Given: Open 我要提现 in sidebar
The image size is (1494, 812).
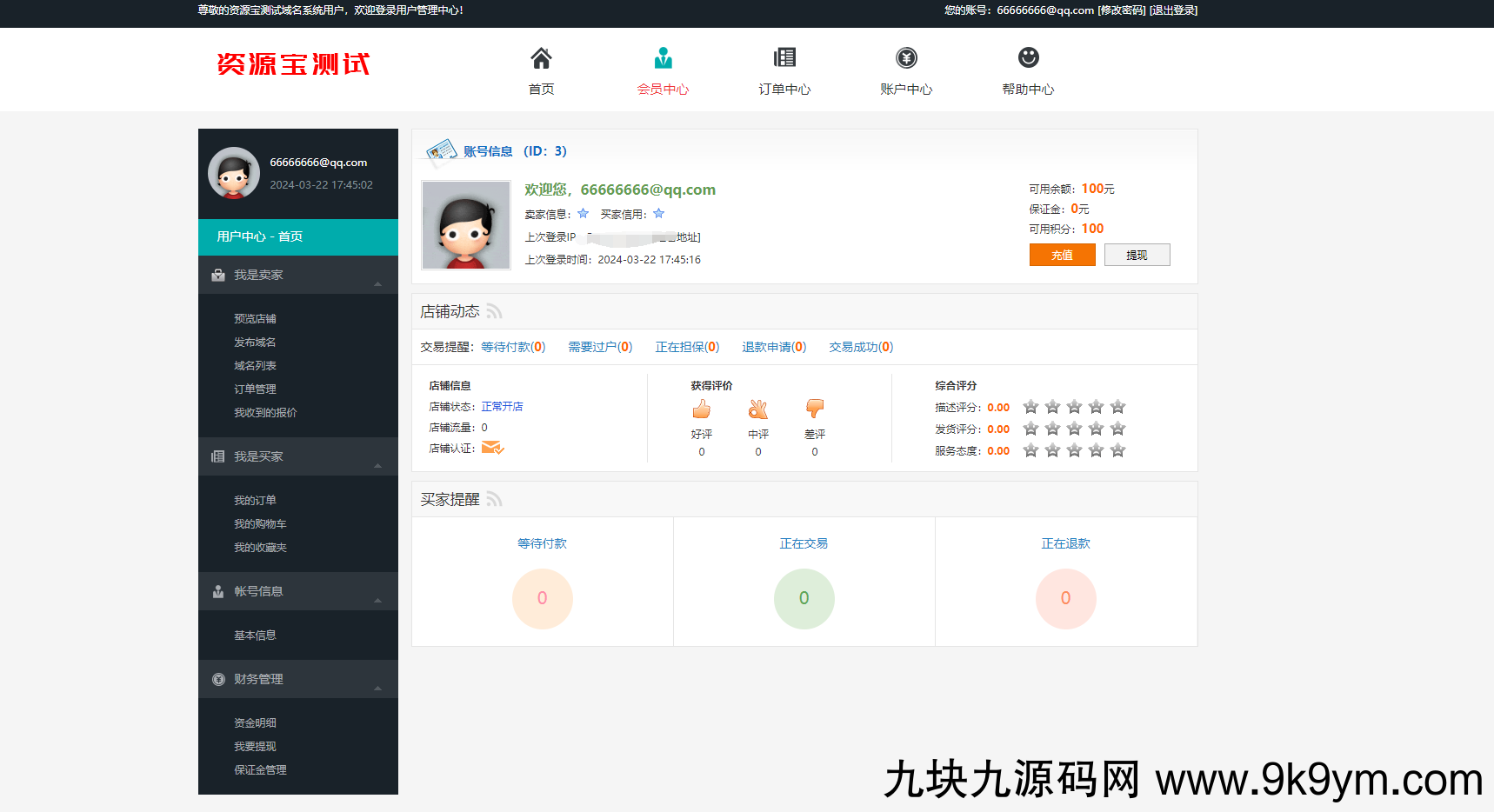Looking at the screenshot, I should 255,747.
